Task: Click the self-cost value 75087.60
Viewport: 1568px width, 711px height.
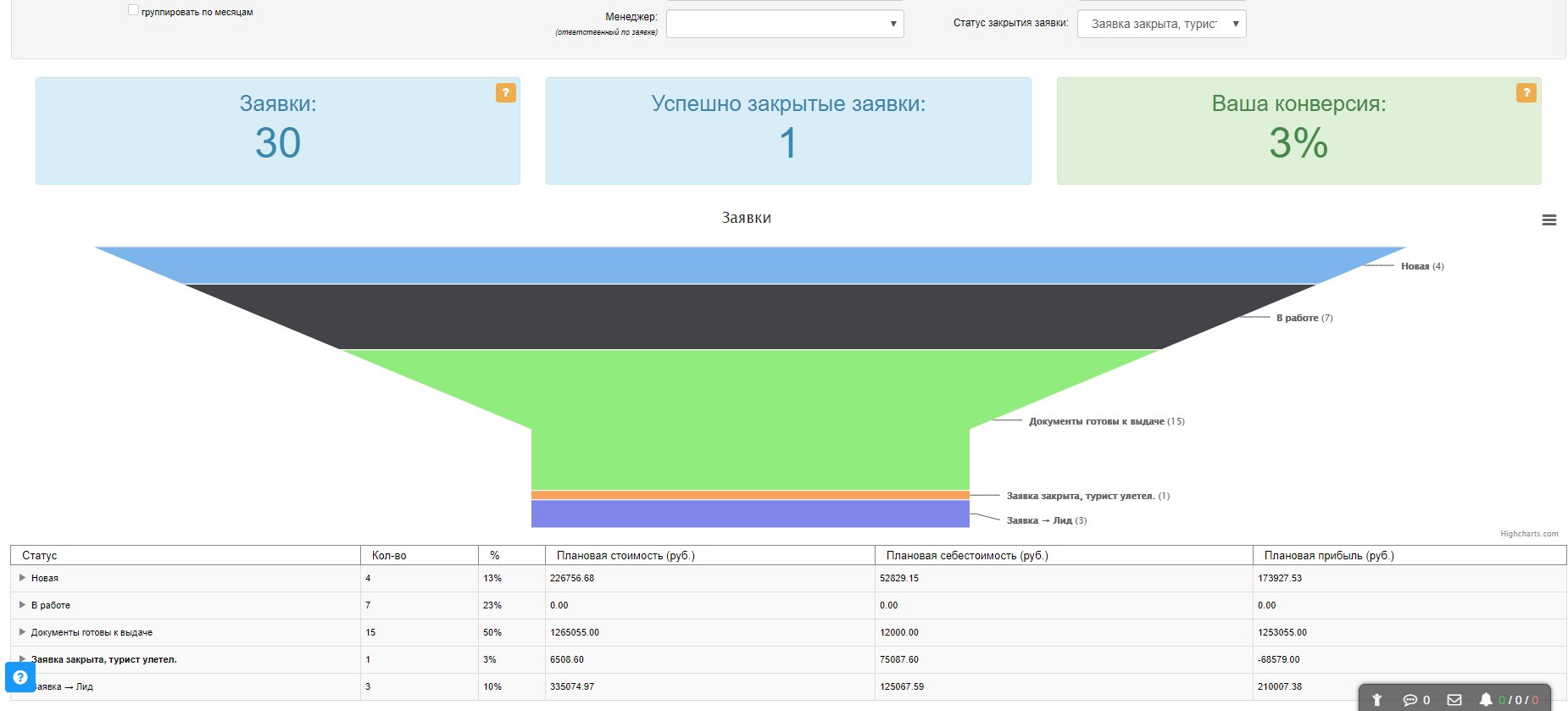Action: (x=899, y=659)
